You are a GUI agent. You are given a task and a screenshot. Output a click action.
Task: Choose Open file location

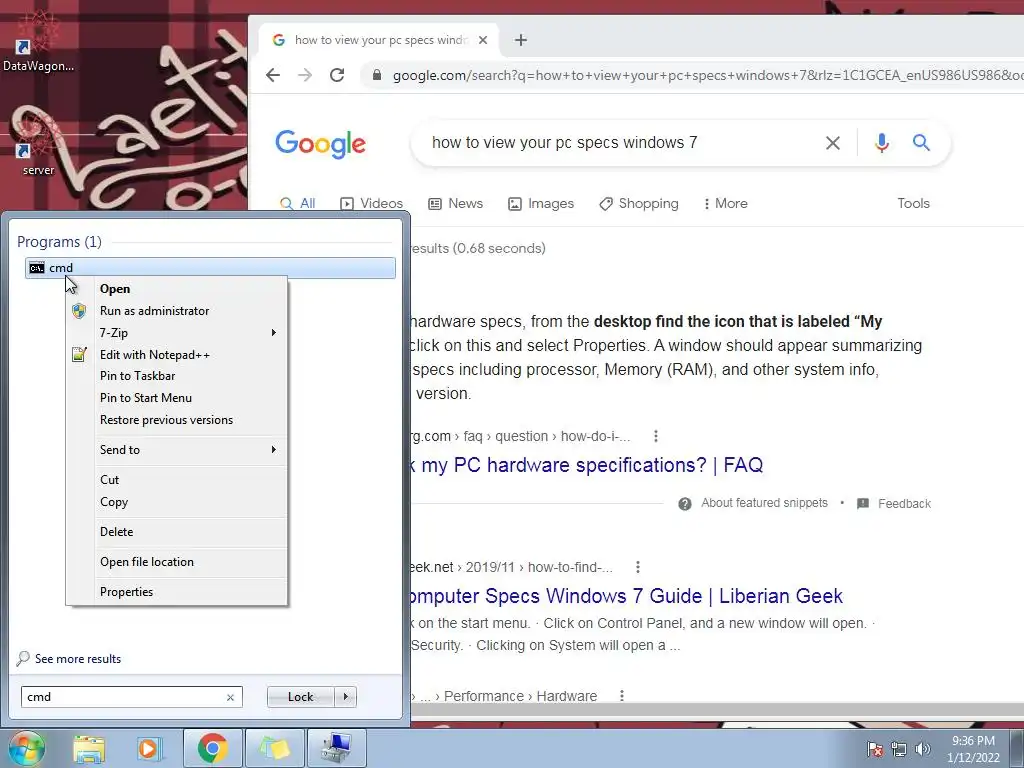pyautogui.click(x=146, y=562)
